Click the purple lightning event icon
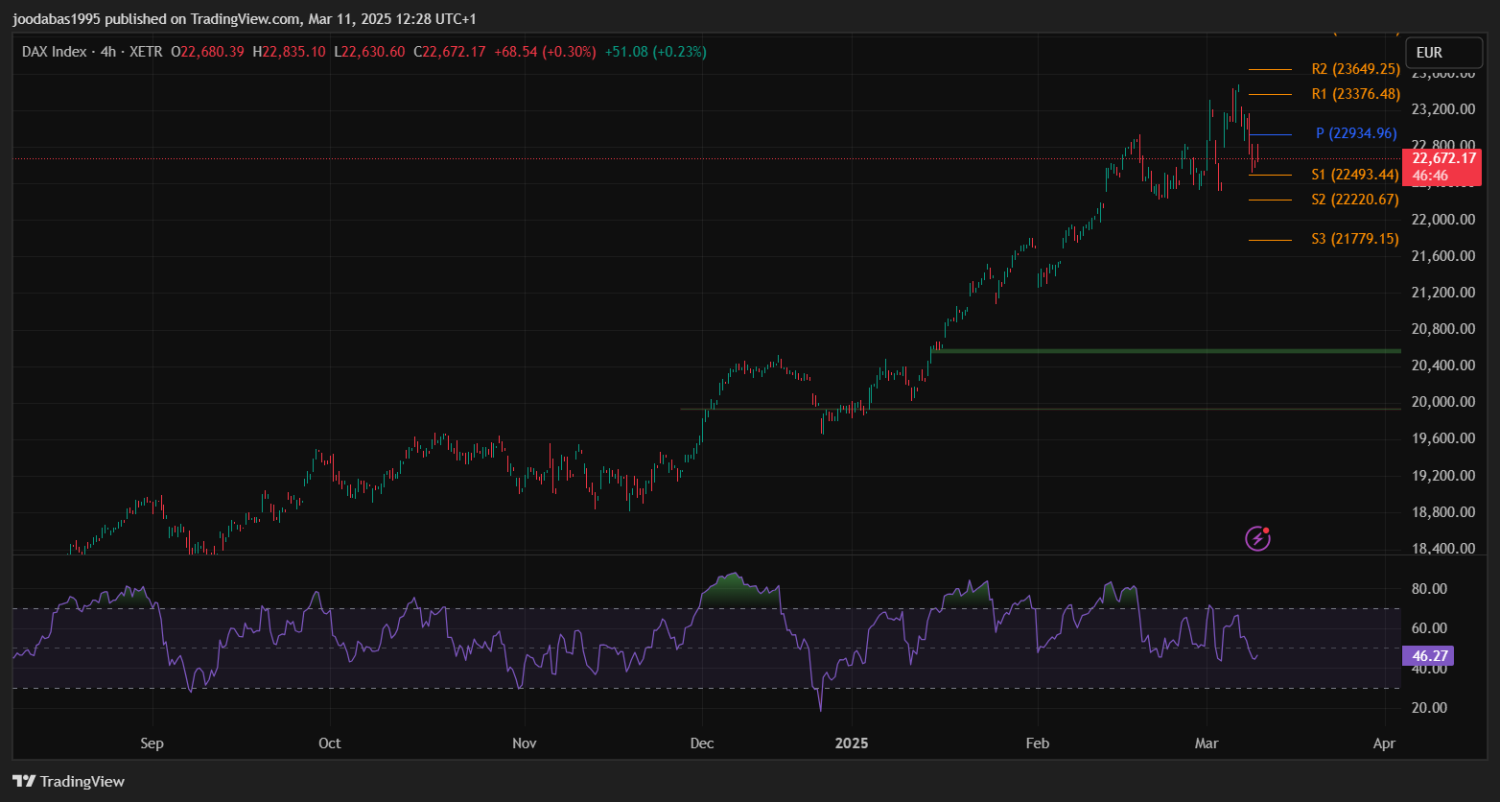The image size is (1500, 802). coord(1257,539)
